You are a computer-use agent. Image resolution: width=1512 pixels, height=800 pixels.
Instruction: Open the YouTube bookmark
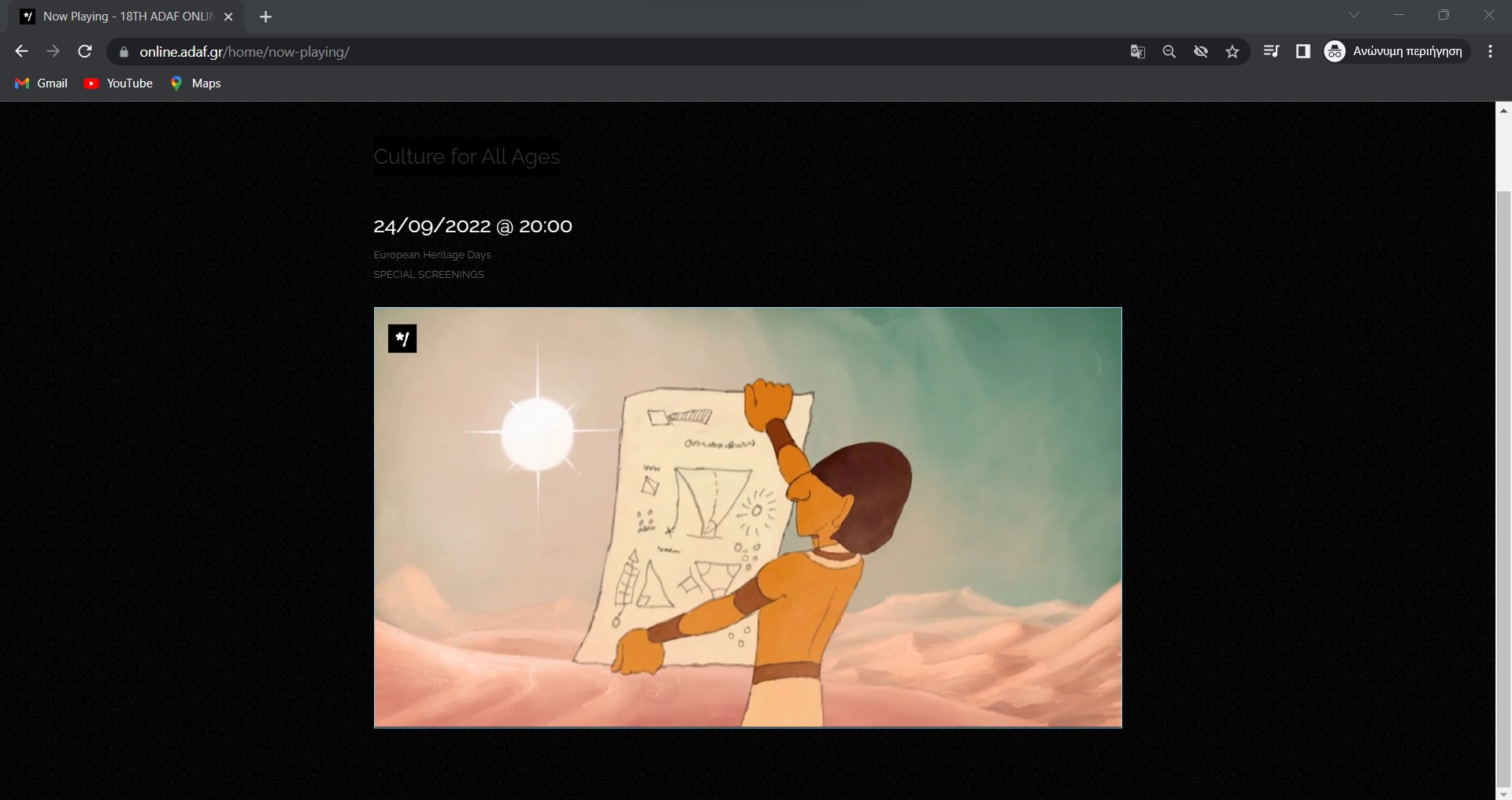tap(118, 83)
